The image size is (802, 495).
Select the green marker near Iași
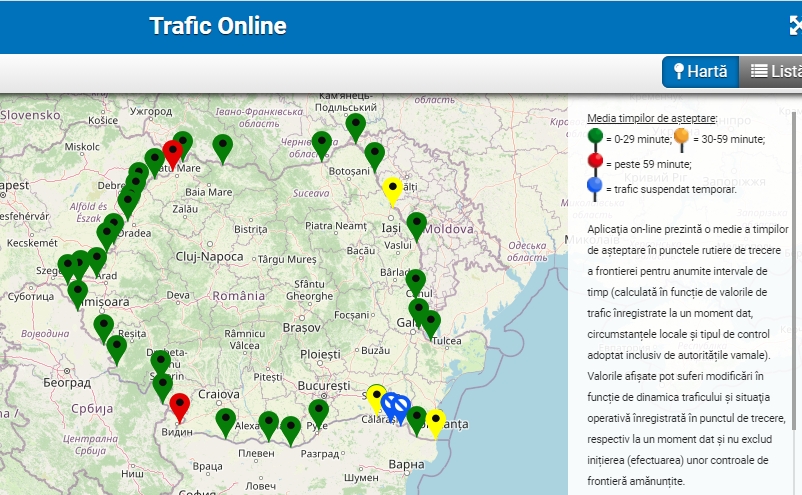pyautogui.click(x=417, y=225)
